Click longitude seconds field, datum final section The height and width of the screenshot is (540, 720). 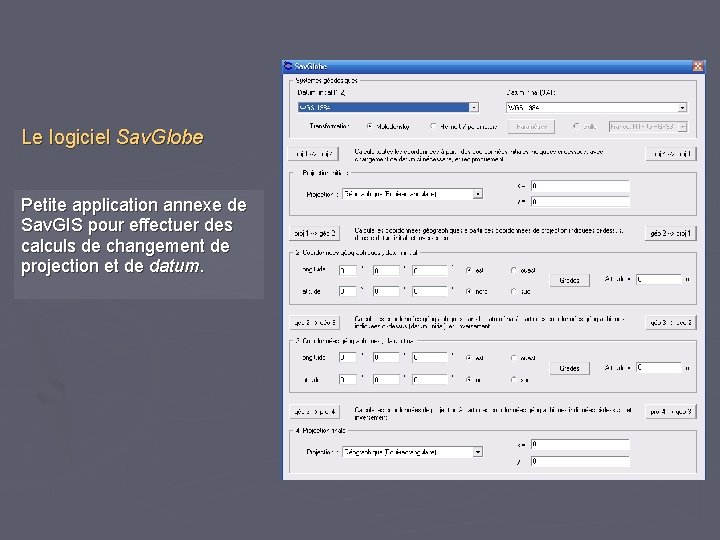click(x=430, y=357)
